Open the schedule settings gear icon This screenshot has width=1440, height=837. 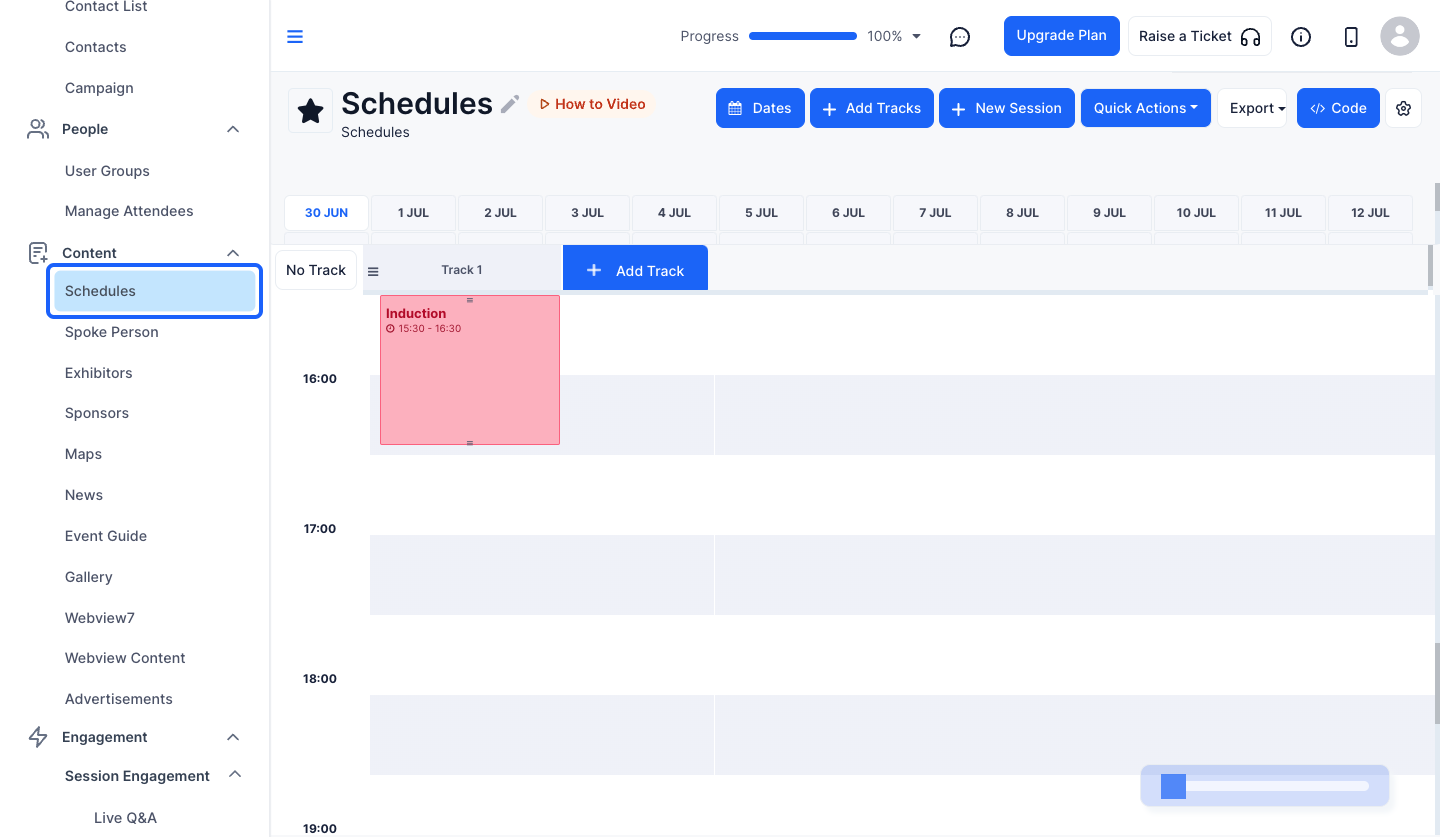point(1403,108)
